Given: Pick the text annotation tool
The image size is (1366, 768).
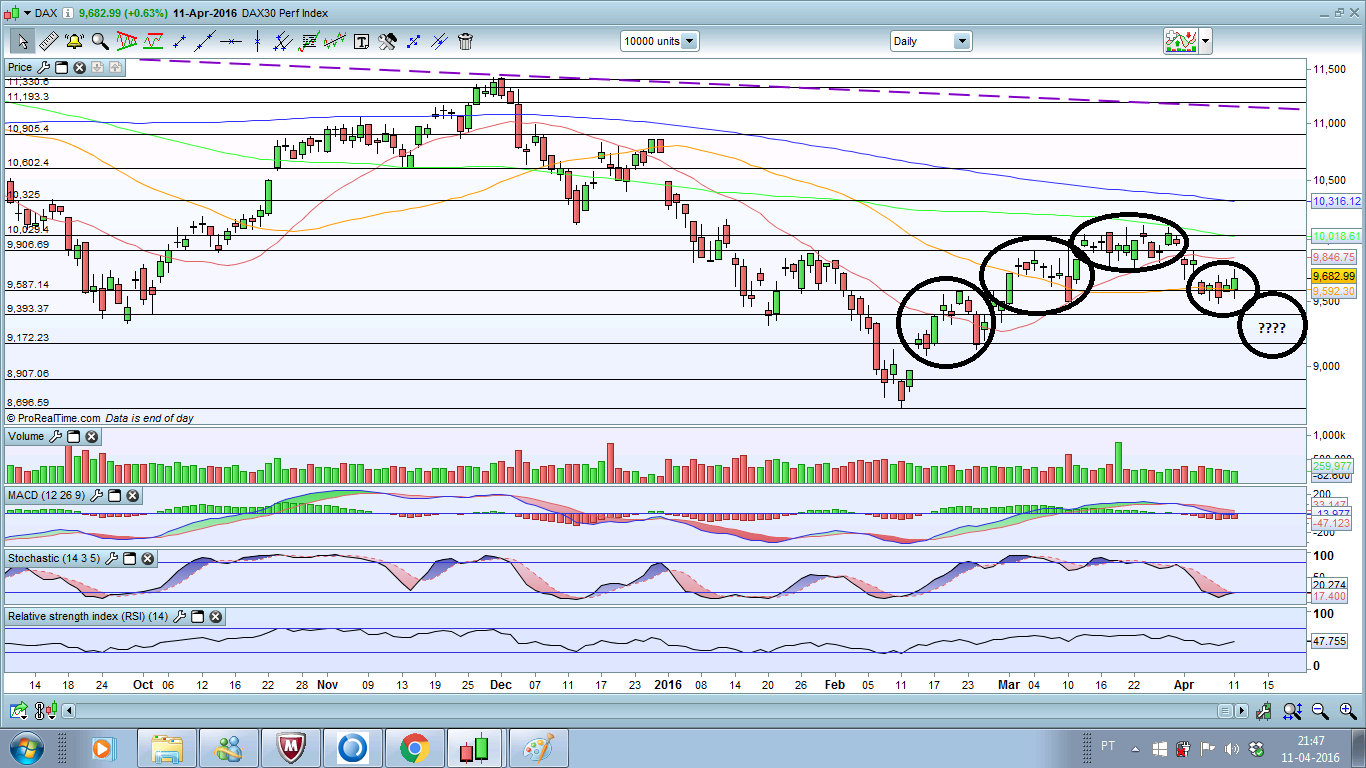Looking at the screenshot, I should coord(361,41).
